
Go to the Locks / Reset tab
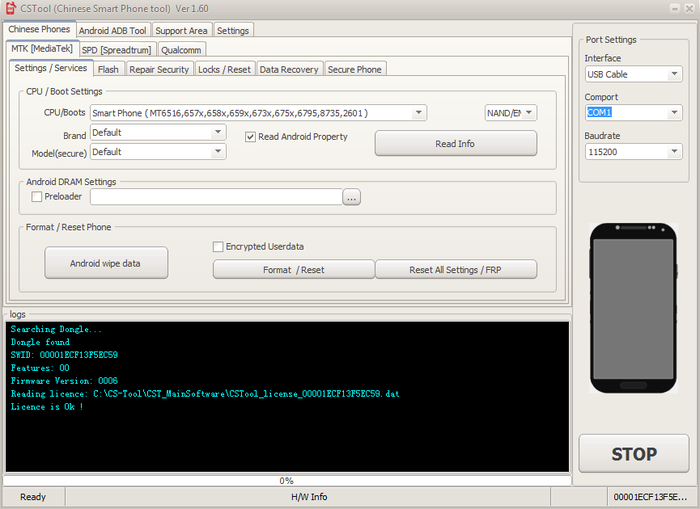[224, 69]
